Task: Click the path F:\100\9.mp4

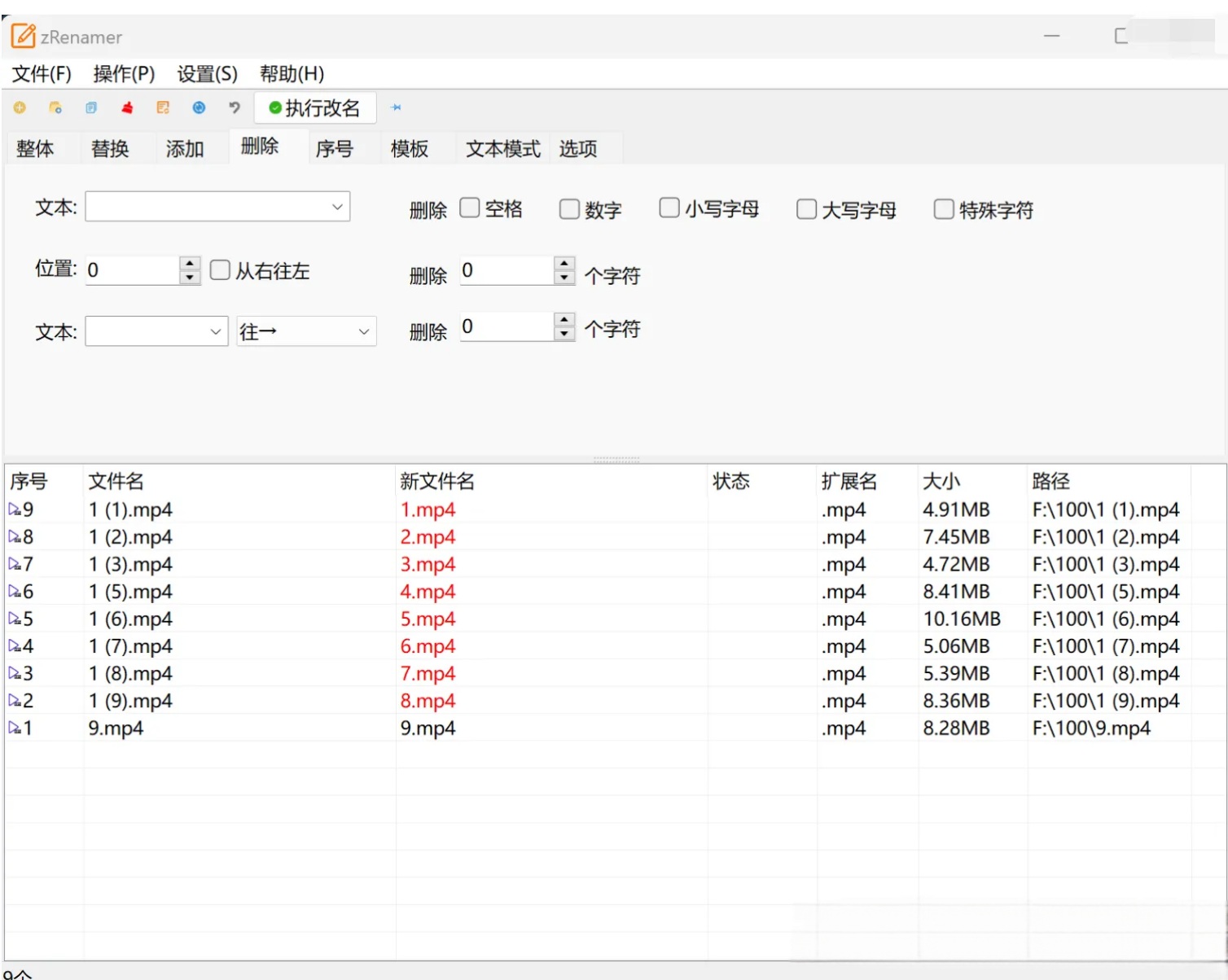Action: [x=1091, y=728]
